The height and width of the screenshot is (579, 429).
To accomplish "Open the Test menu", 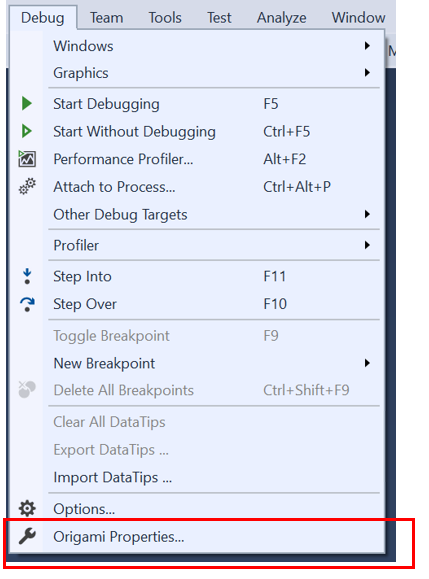I will [x=219, y=18].
